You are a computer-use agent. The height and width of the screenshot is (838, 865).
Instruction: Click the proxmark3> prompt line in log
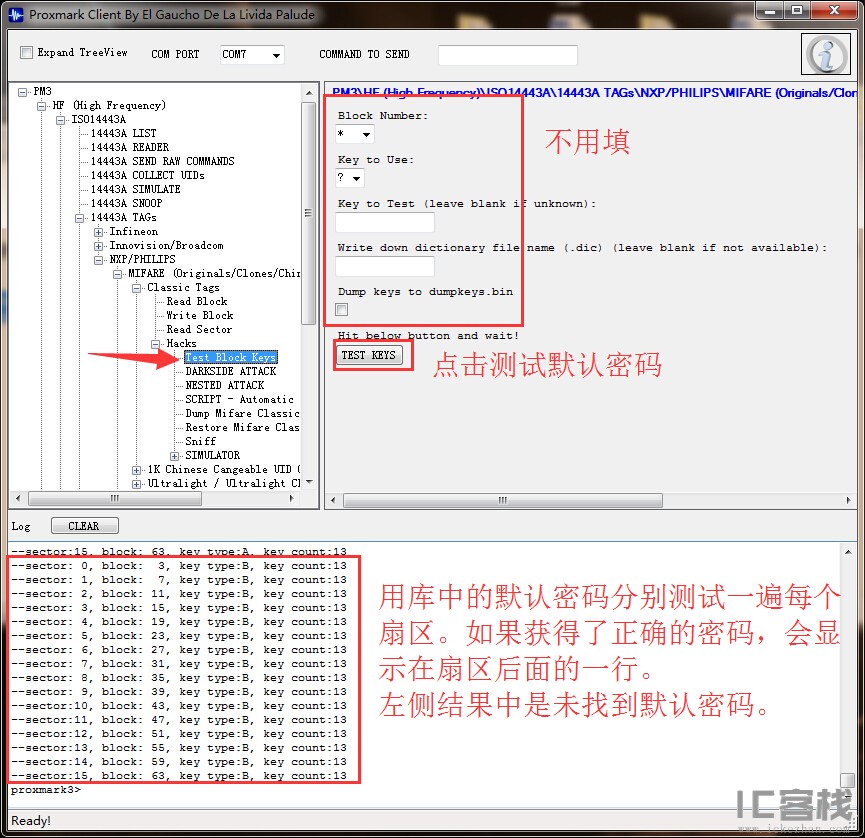(46, 790)
